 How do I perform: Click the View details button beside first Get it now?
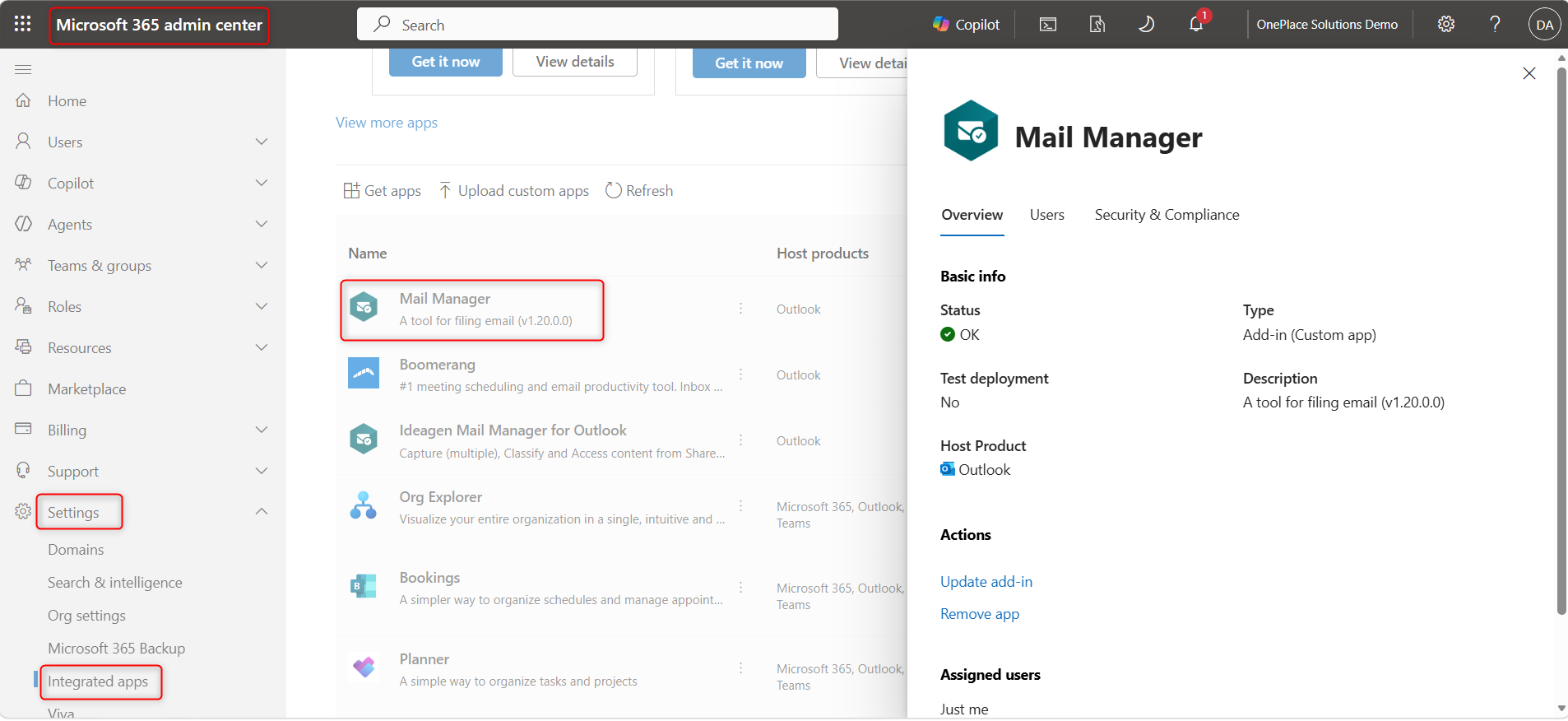(575, 62)
